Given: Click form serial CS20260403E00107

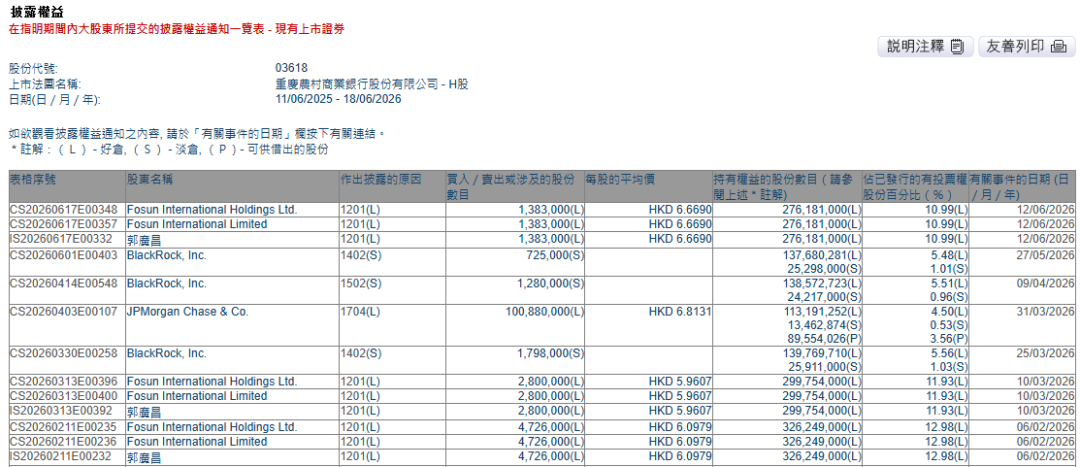Looking at the screenshot, I should click(64, 312).
